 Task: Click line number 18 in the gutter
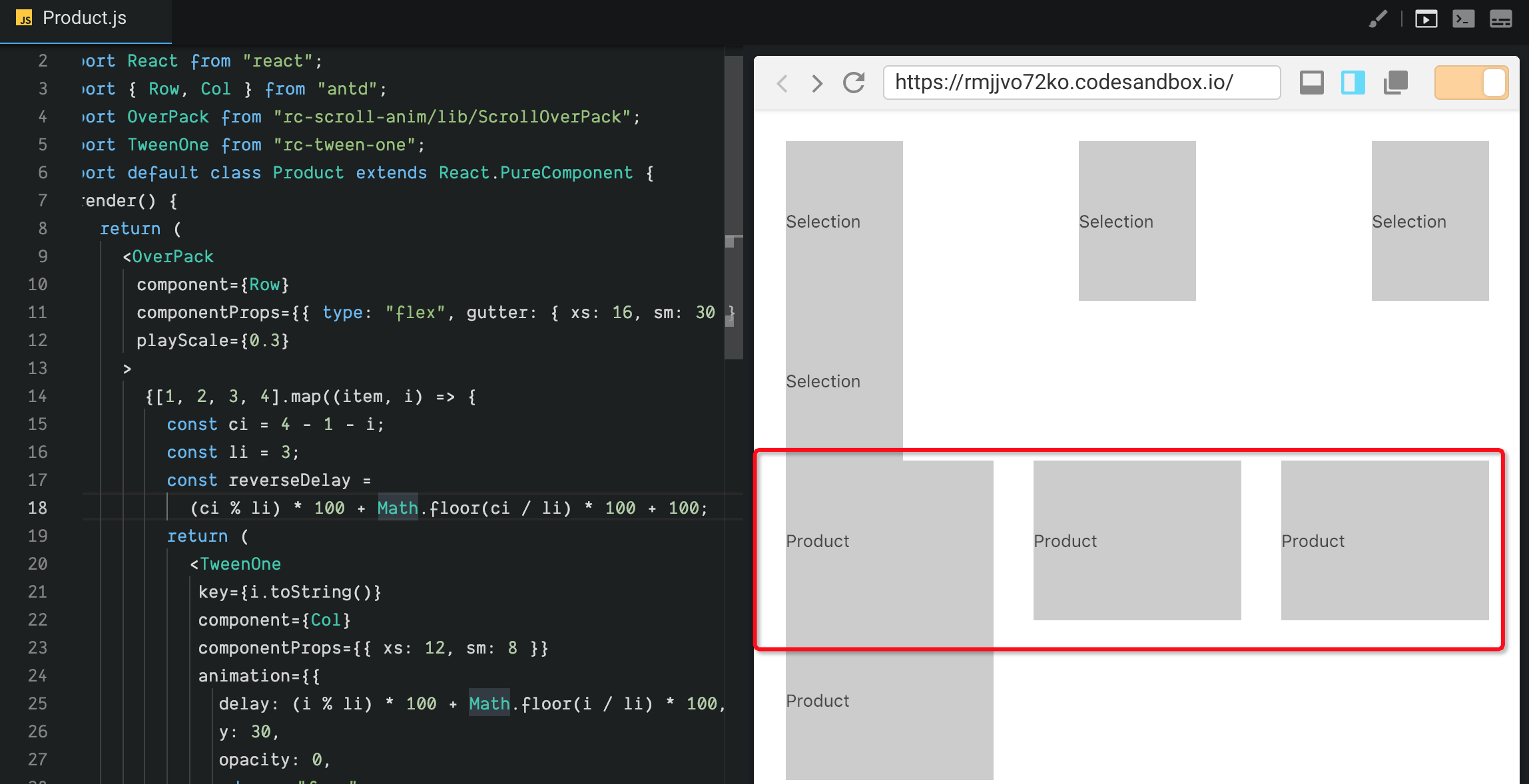coord(38,508)
